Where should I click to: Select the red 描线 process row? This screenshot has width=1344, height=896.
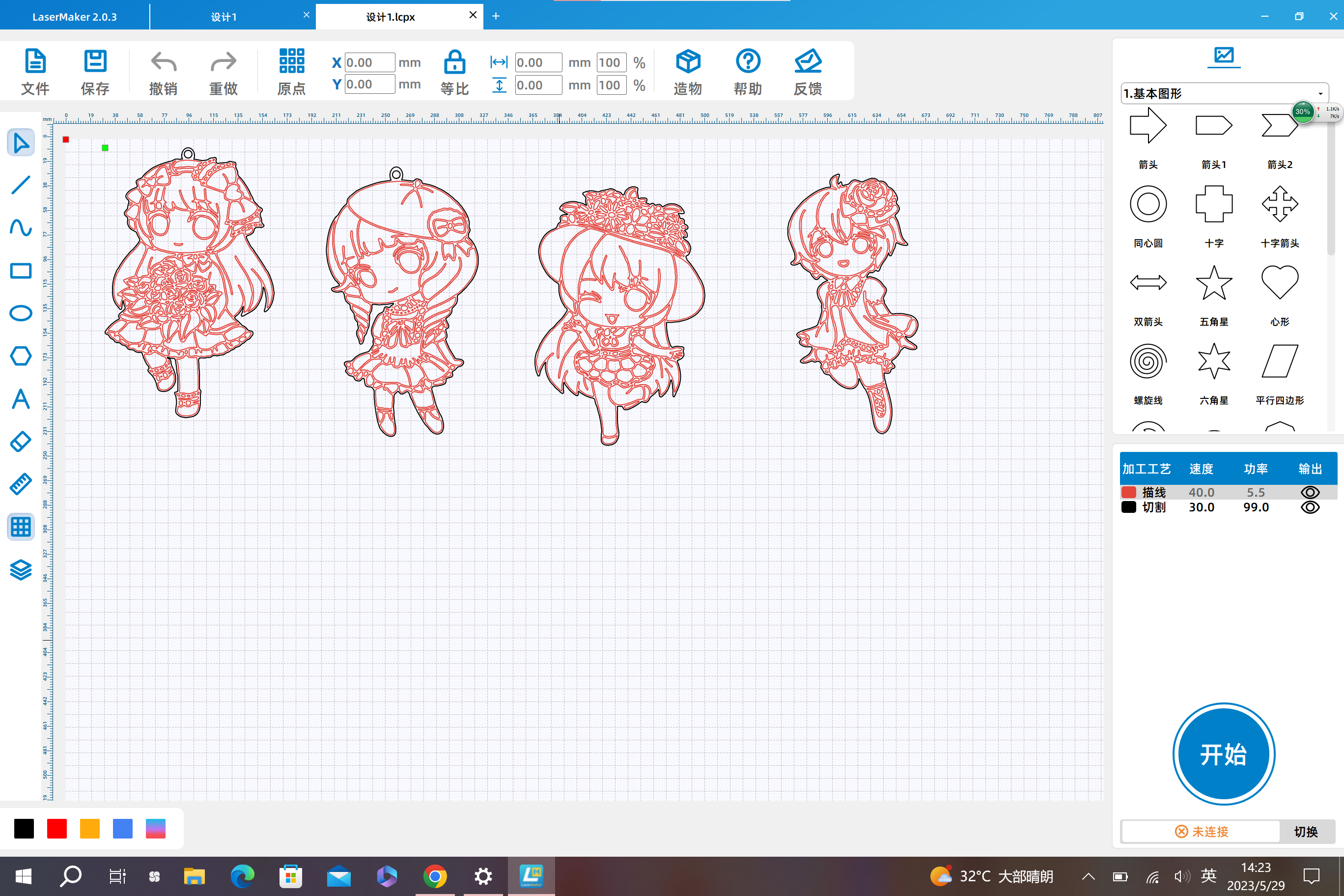coord(1228,492)
